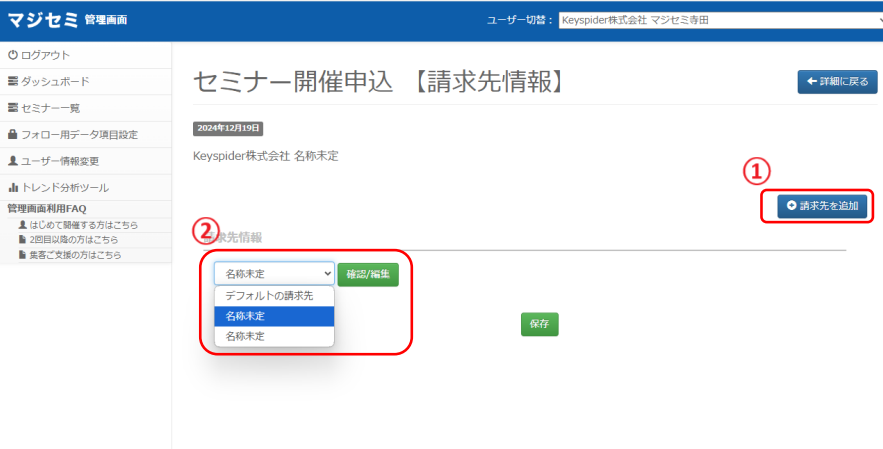Click the 確認/編集 button
The width and height of the screenshot is (883, 449).
click(368, 273)
